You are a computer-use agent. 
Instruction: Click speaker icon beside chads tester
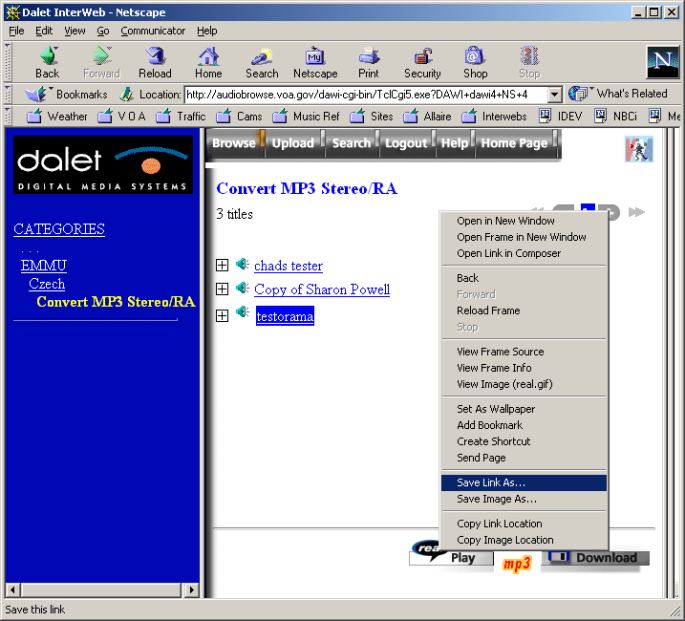(x=242, y=264)
